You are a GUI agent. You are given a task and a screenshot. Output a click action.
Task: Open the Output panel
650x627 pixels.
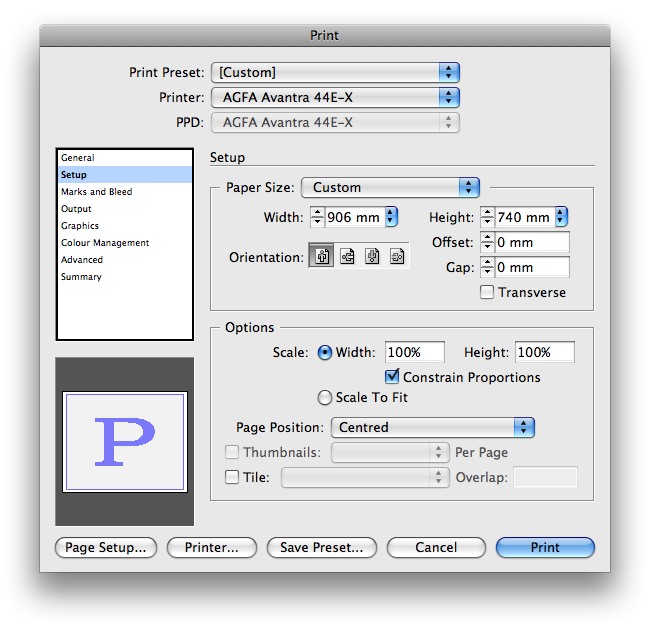[125, 209]
